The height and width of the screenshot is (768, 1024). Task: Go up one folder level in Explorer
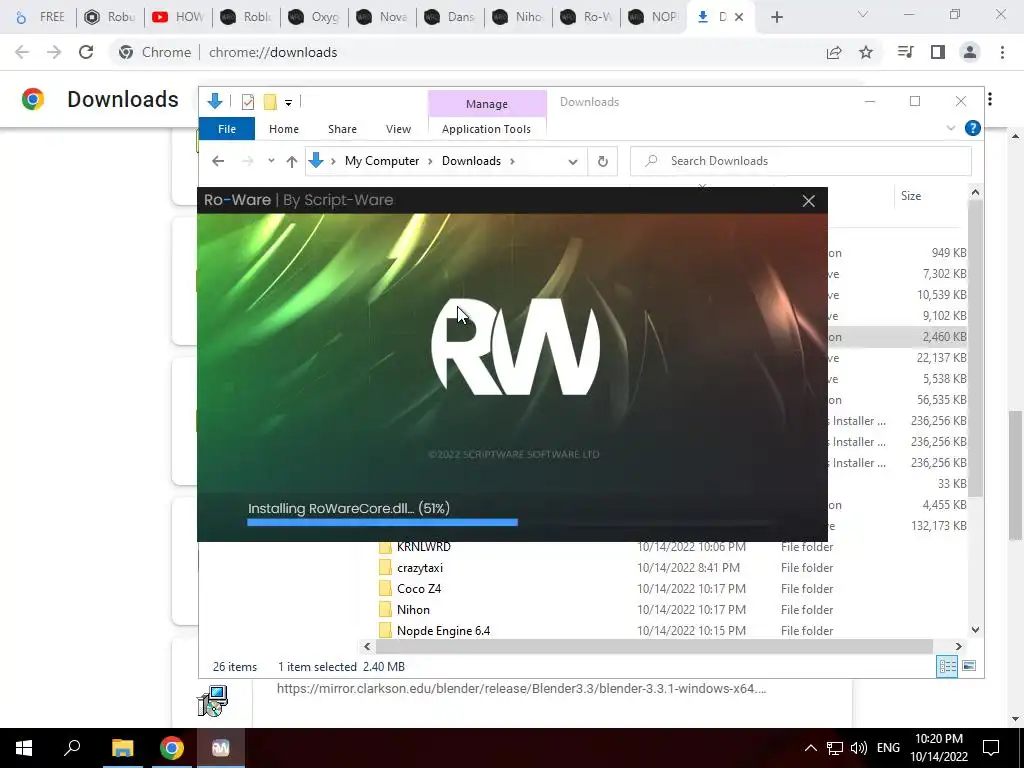pos(292,161)
